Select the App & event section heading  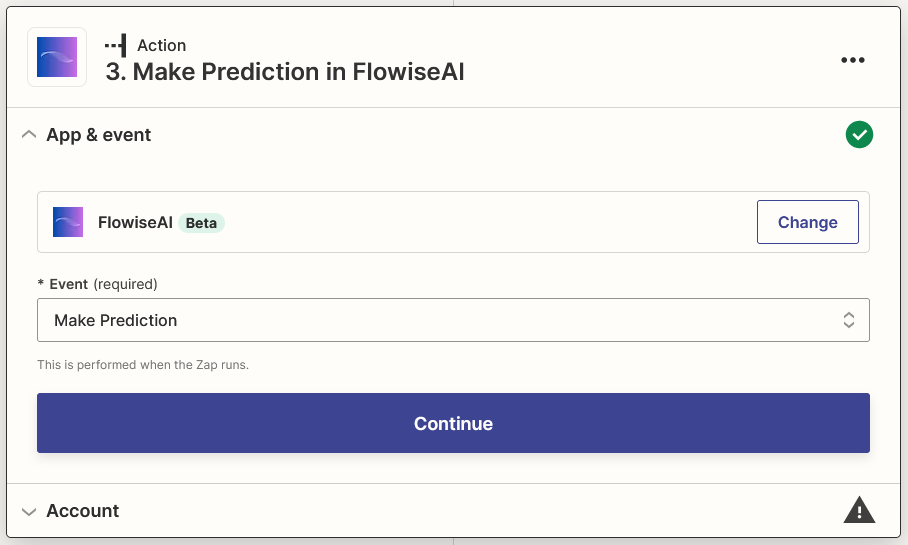point(98,135)
